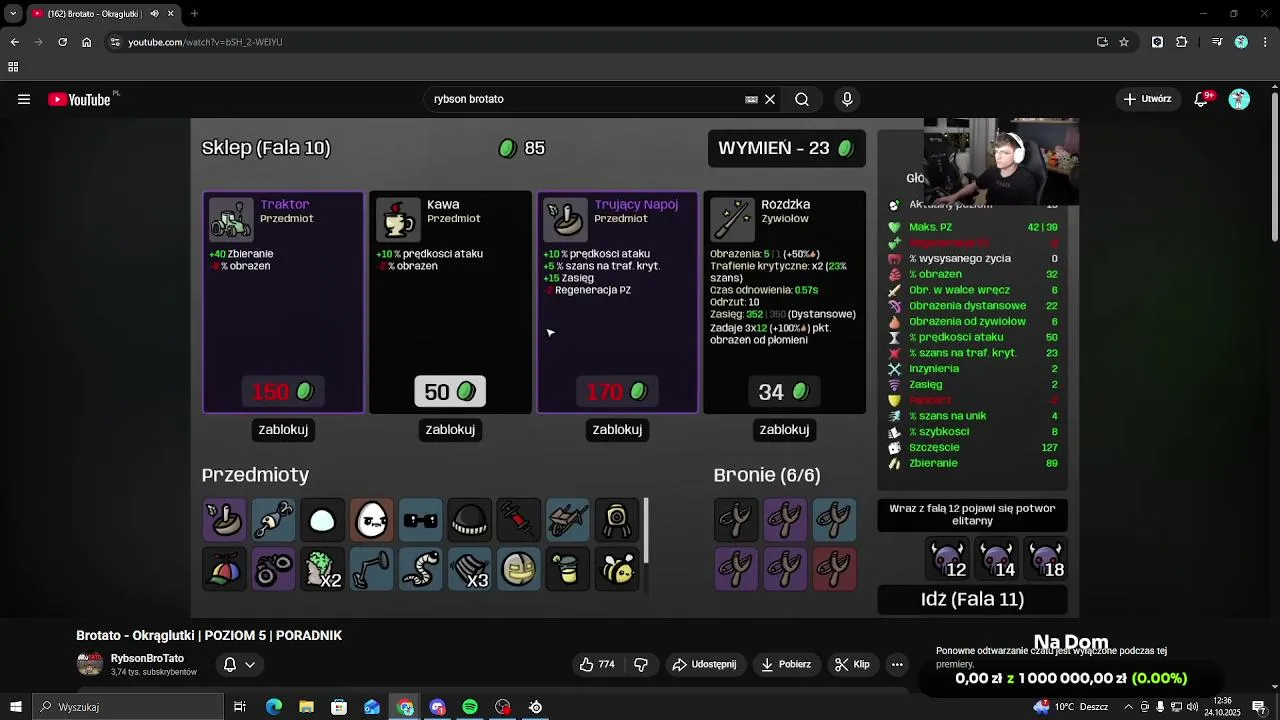Click the fishing hook lure item

click(x=273, y=520)
